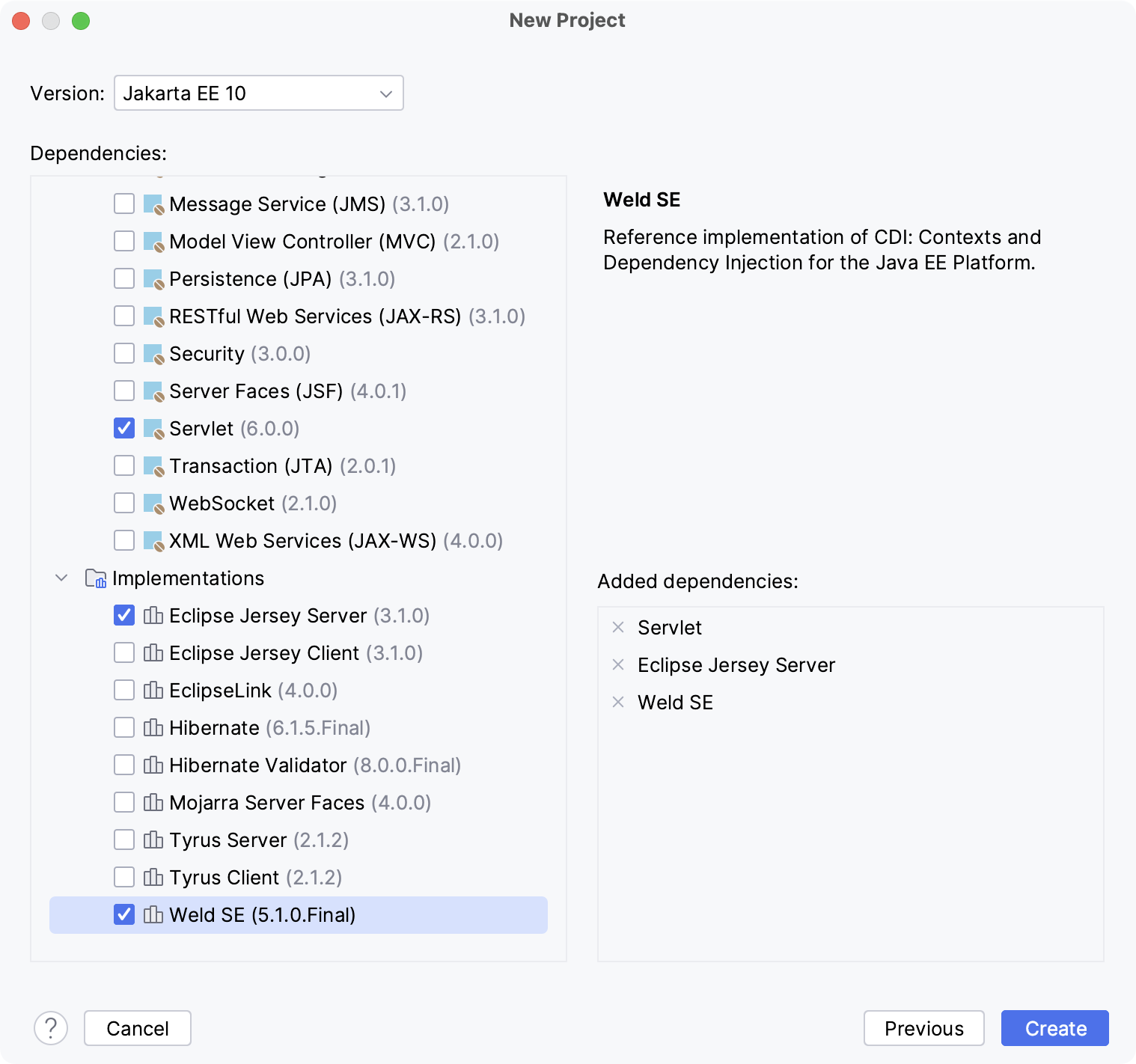Collapse the Implementations tree node

61,578
